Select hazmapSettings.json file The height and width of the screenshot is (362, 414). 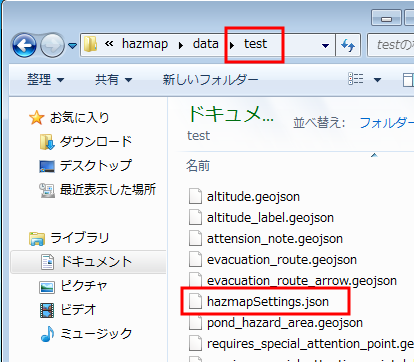pos(268,302)
